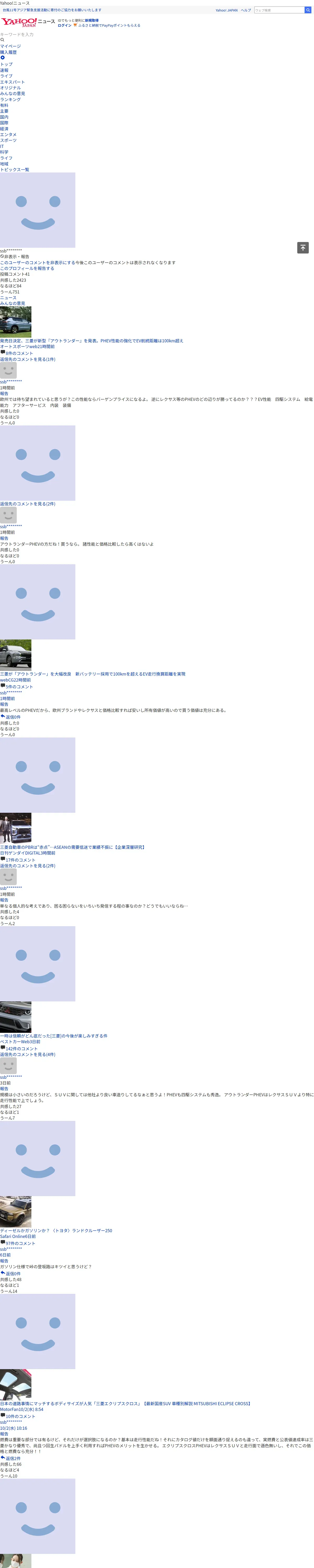Open the エキスパート navigation tab

(x=12, y=82)
